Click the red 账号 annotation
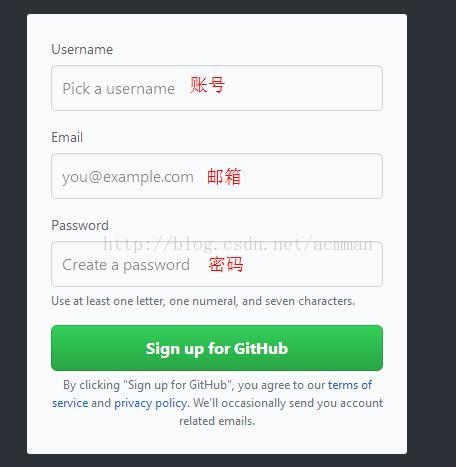 207,85
